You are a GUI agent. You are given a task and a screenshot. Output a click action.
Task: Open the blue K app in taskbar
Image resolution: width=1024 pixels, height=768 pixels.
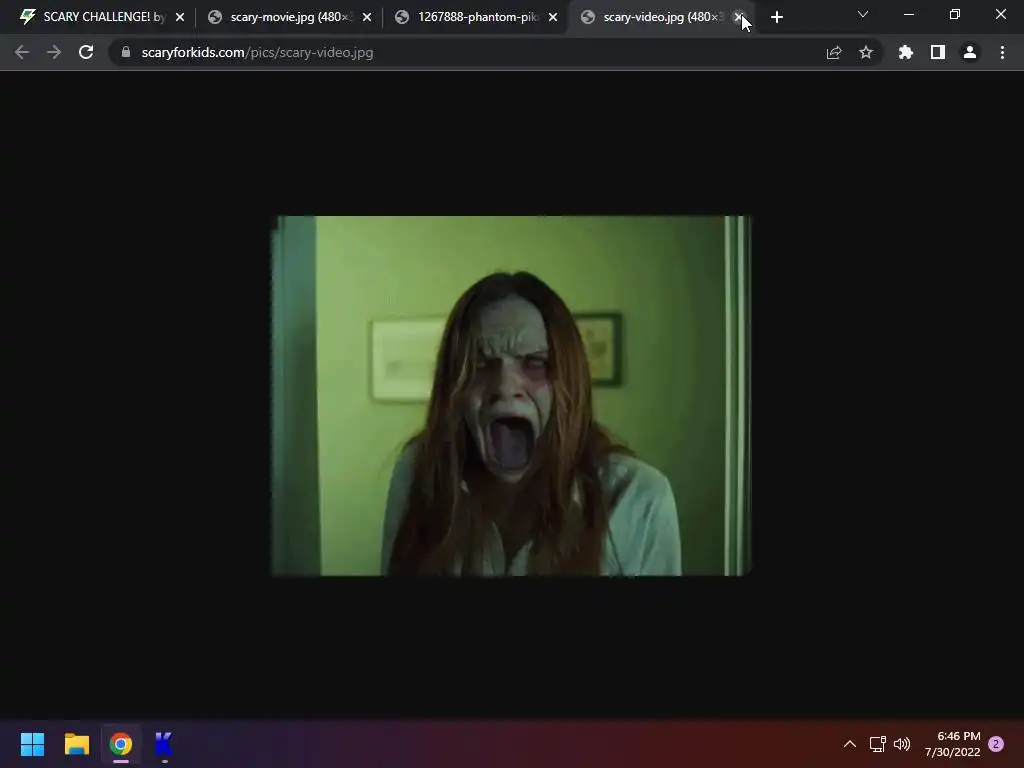(x=164, y=744)
